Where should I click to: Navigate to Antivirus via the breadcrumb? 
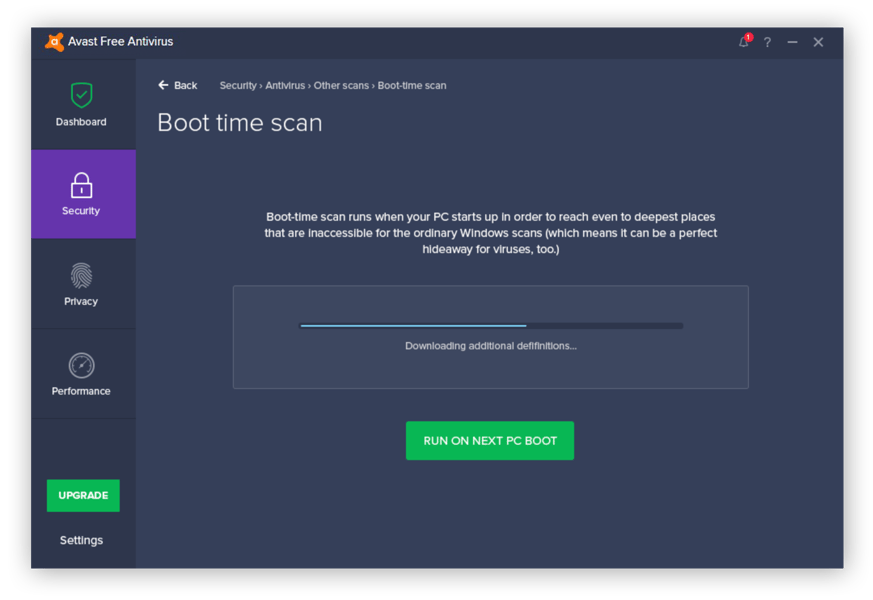pyautogui.click(x=284, y=85)
